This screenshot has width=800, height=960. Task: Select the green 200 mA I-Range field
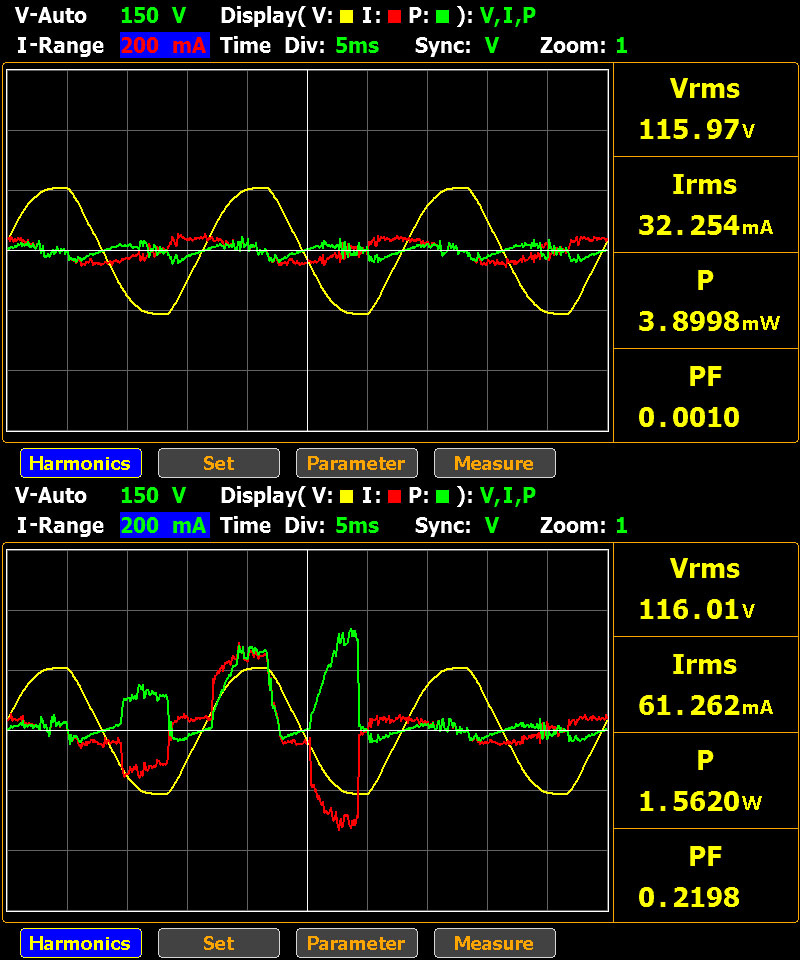coord(165,525)
